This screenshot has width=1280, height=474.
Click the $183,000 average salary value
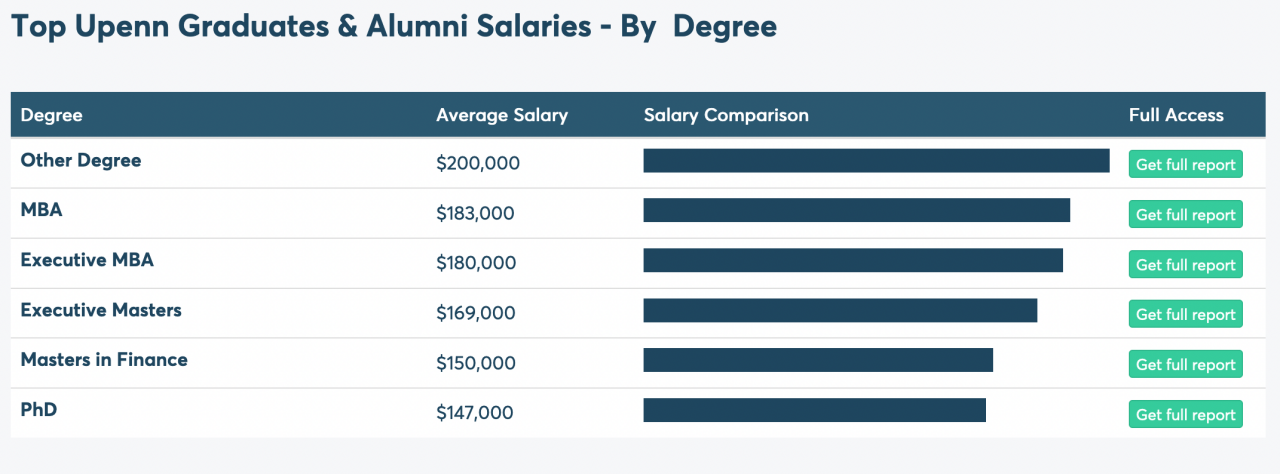coord(476,213)
